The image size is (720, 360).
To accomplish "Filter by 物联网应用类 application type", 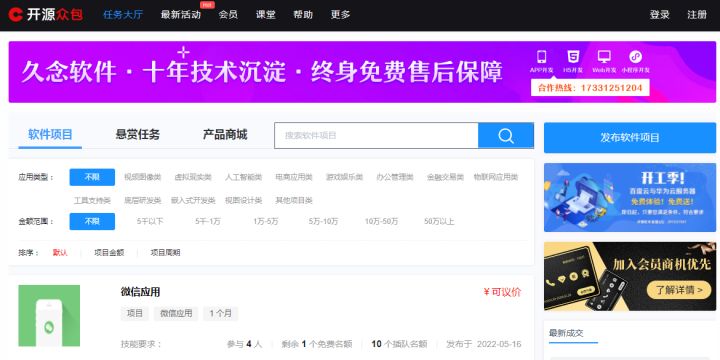I will click(496, 177).
